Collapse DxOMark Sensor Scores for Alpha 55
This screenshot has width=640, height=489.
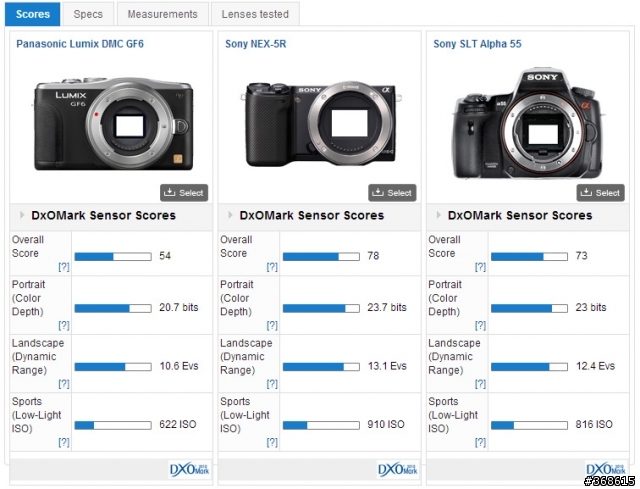(439, 215)
